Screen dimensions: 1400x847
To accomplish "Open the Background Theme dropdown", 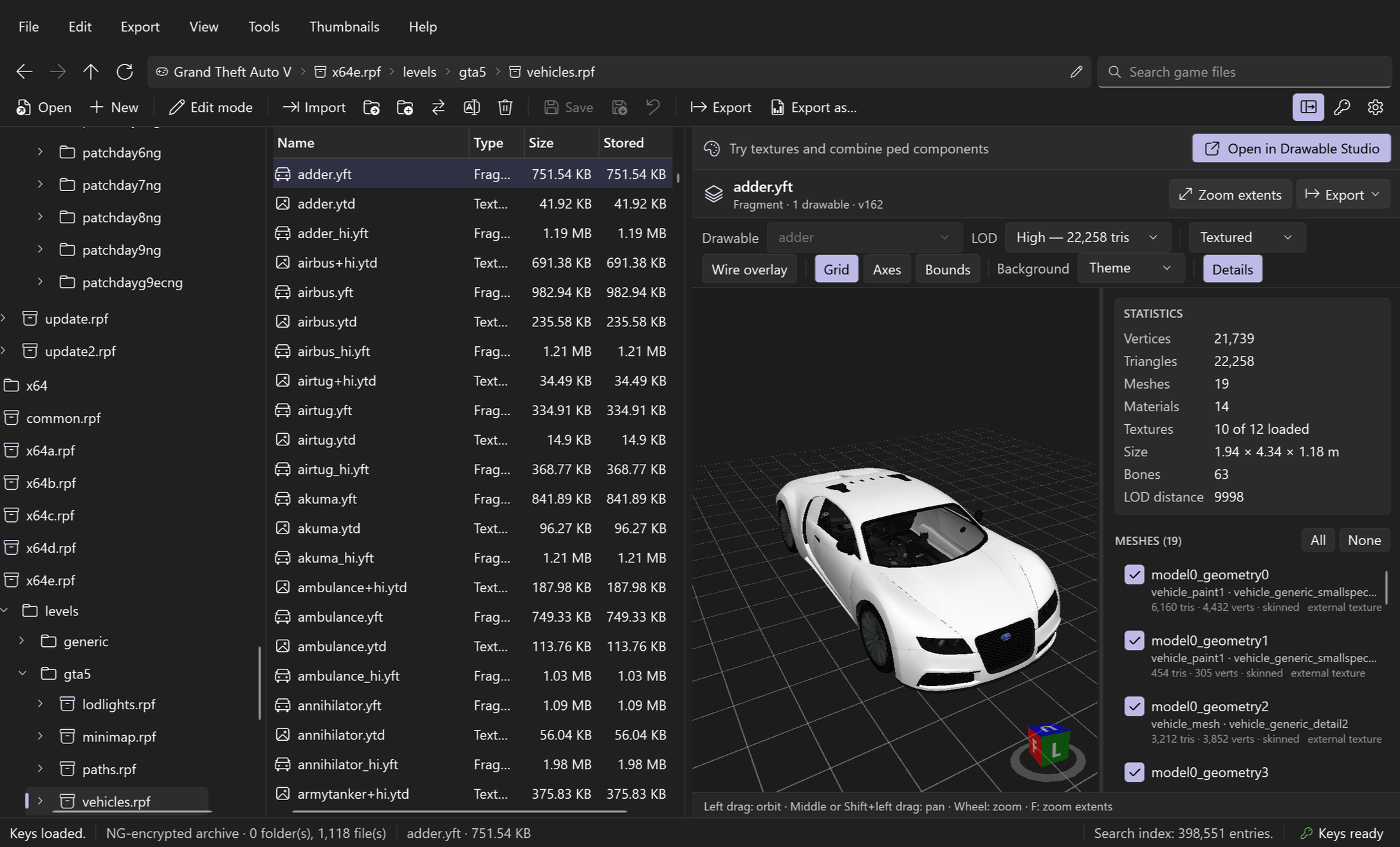I will [x=1131, y=268].
